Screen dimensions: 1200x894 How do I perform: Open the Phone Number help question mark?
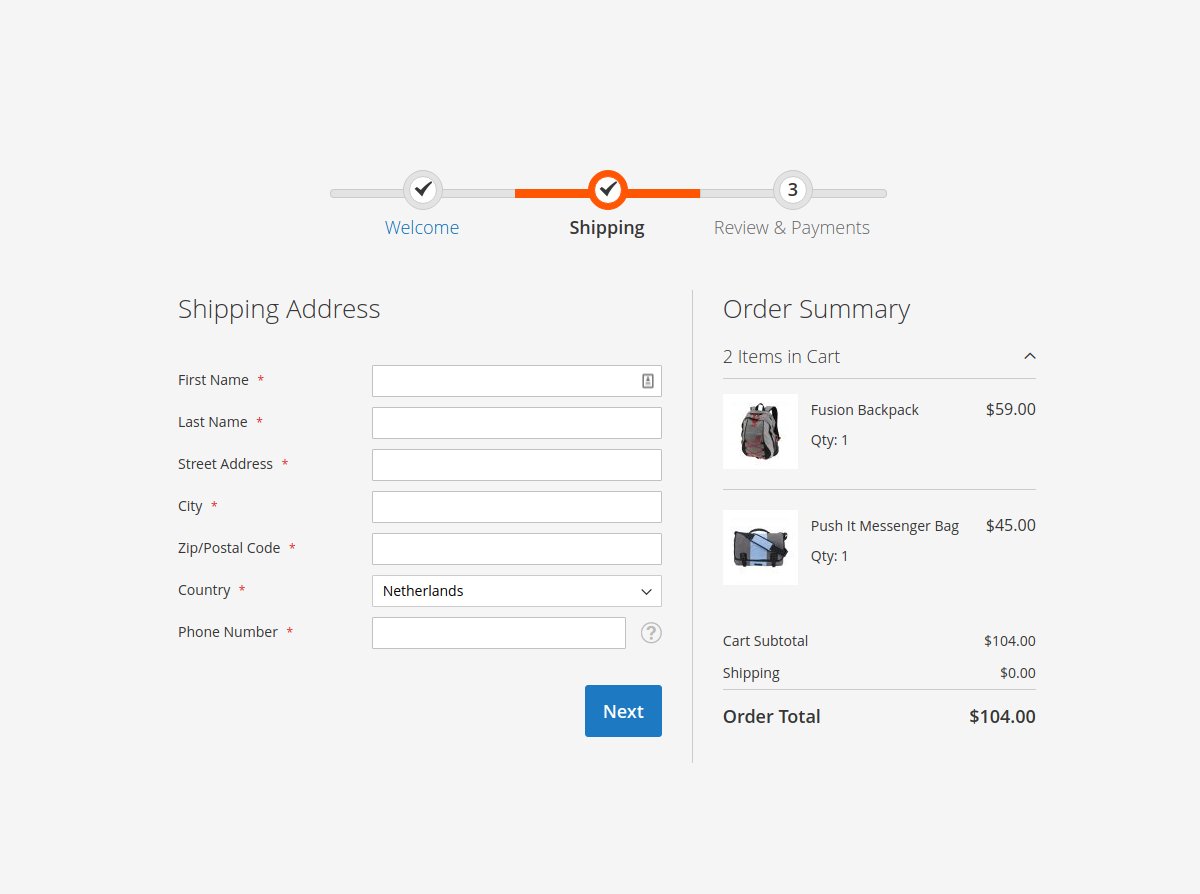click(651, 633)
